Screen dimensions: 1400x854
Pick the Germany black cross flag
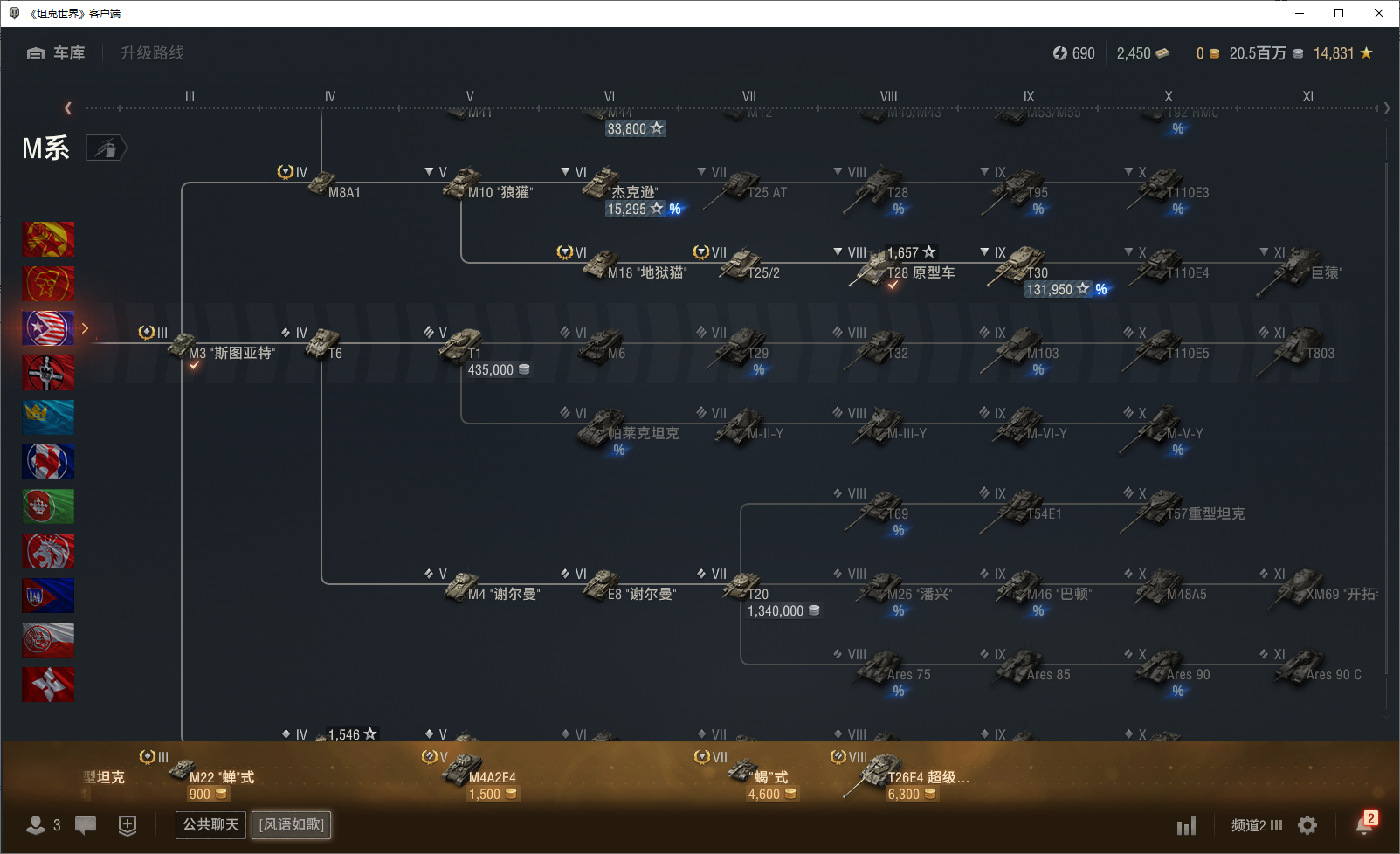48,373
